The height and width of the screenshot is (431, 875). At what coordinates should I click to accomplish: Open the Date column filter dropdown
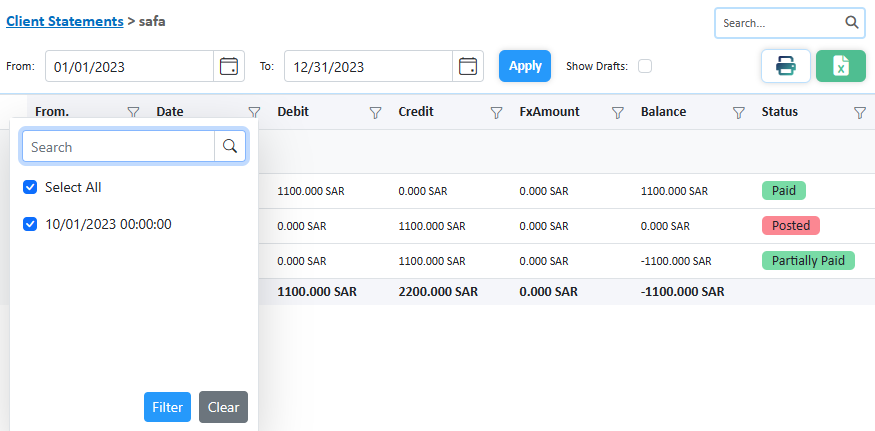(x=254, y=113)
